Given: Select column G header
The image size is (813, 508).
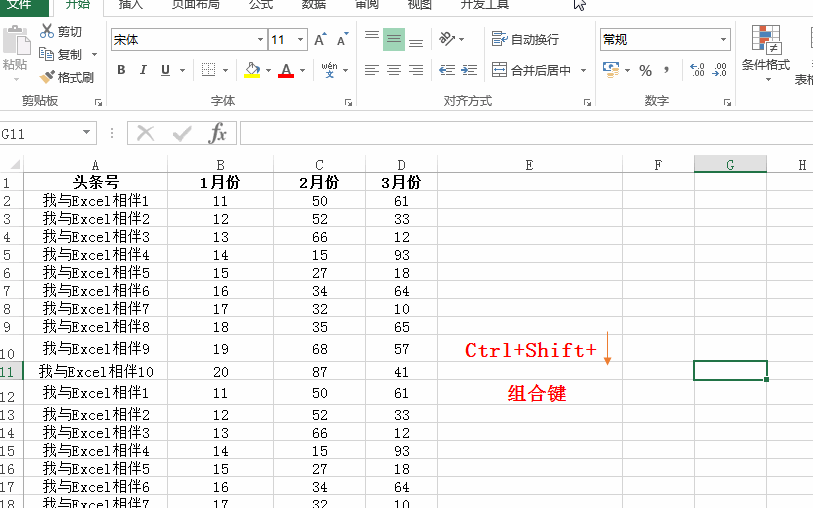Looking at the screenshot, I should click(x=730, y=164).
